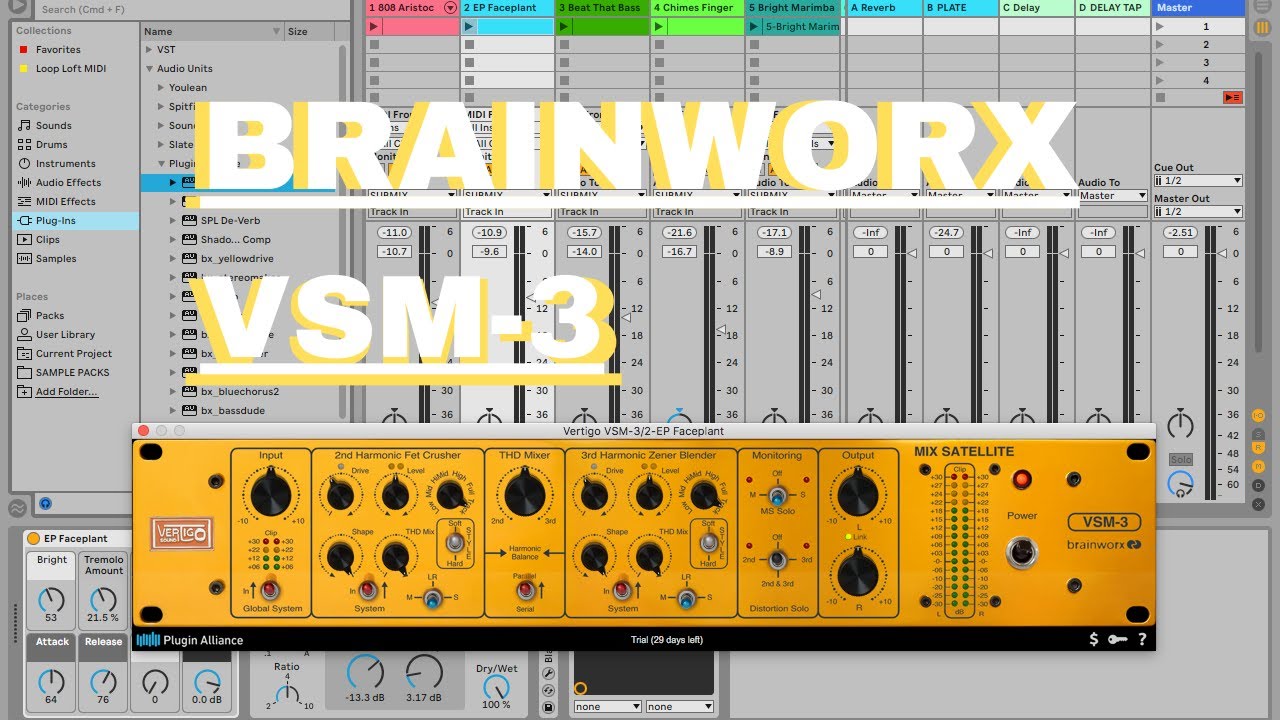
Task: Launch the 5-Bright Marimba clip
Action: [754, 27]
